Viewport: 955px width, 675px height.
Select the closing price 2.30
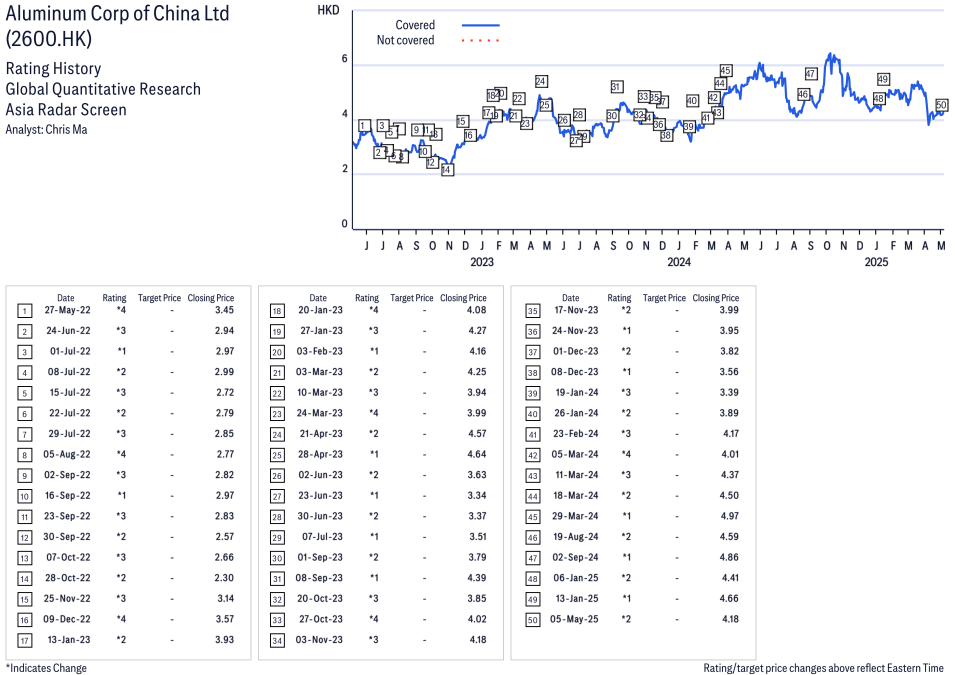[x=225, y=578]
